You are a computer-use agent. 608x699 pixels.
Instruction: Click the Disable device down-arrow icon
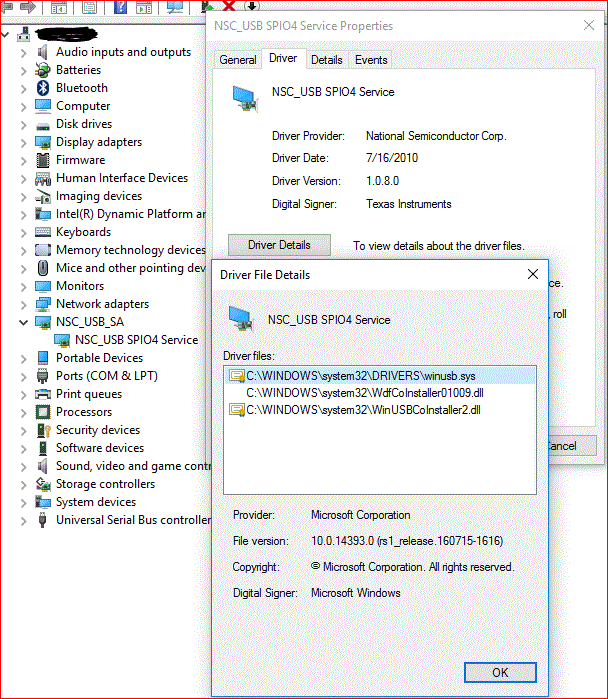point(252,5)
